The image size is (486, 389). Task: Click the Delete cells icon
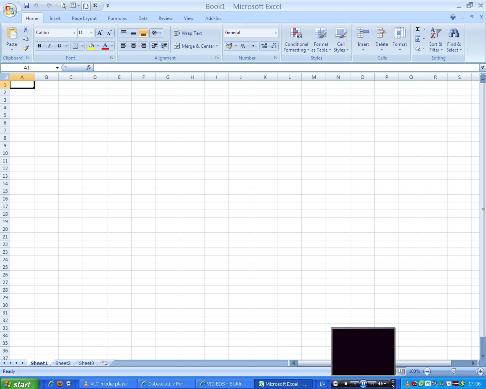[x=381, y=34]
